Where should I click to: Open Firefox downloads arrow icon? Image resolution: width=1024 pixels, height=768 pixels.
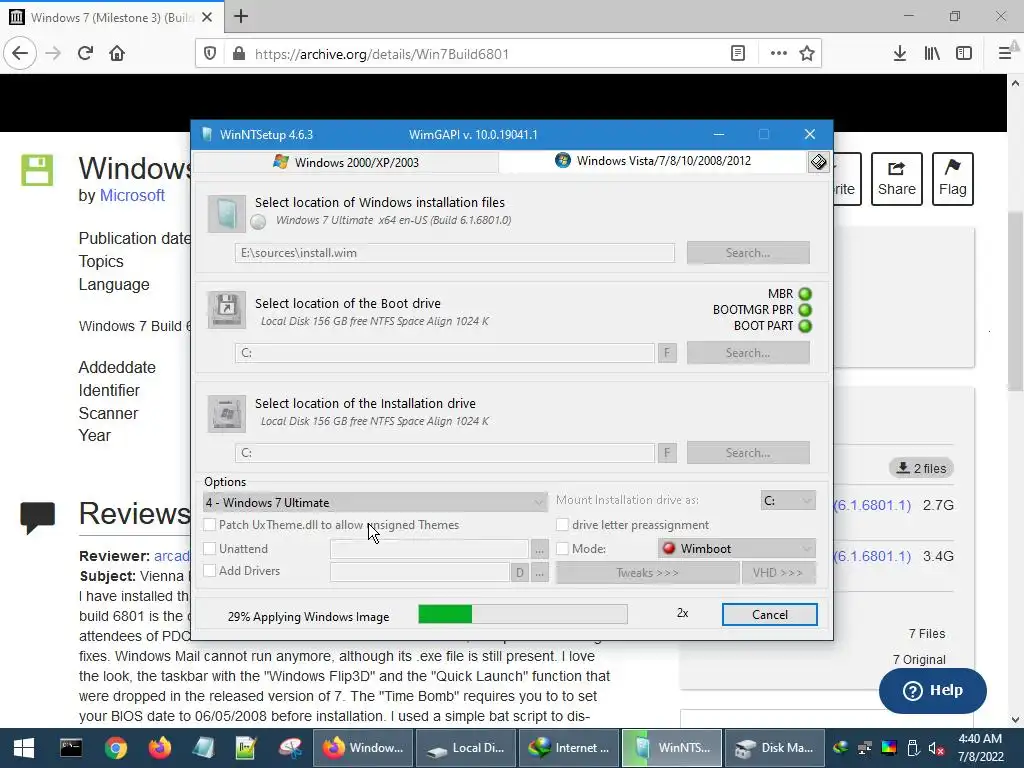pos(900,54)
